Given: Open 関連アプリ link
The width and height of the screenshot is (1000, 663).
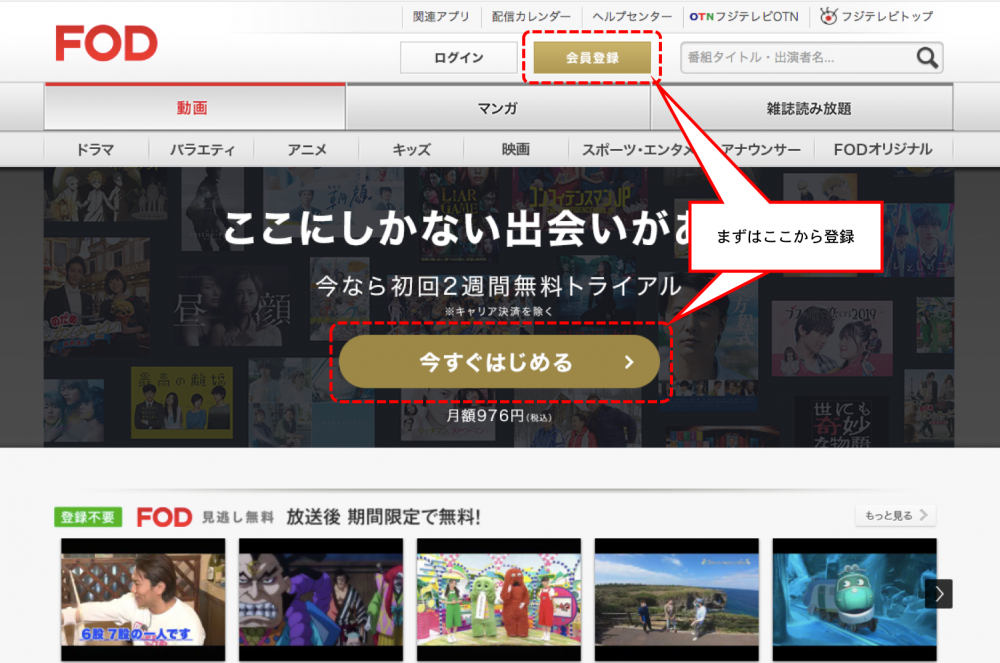Looking at the screenshot, I should click(x=441, y=17).
